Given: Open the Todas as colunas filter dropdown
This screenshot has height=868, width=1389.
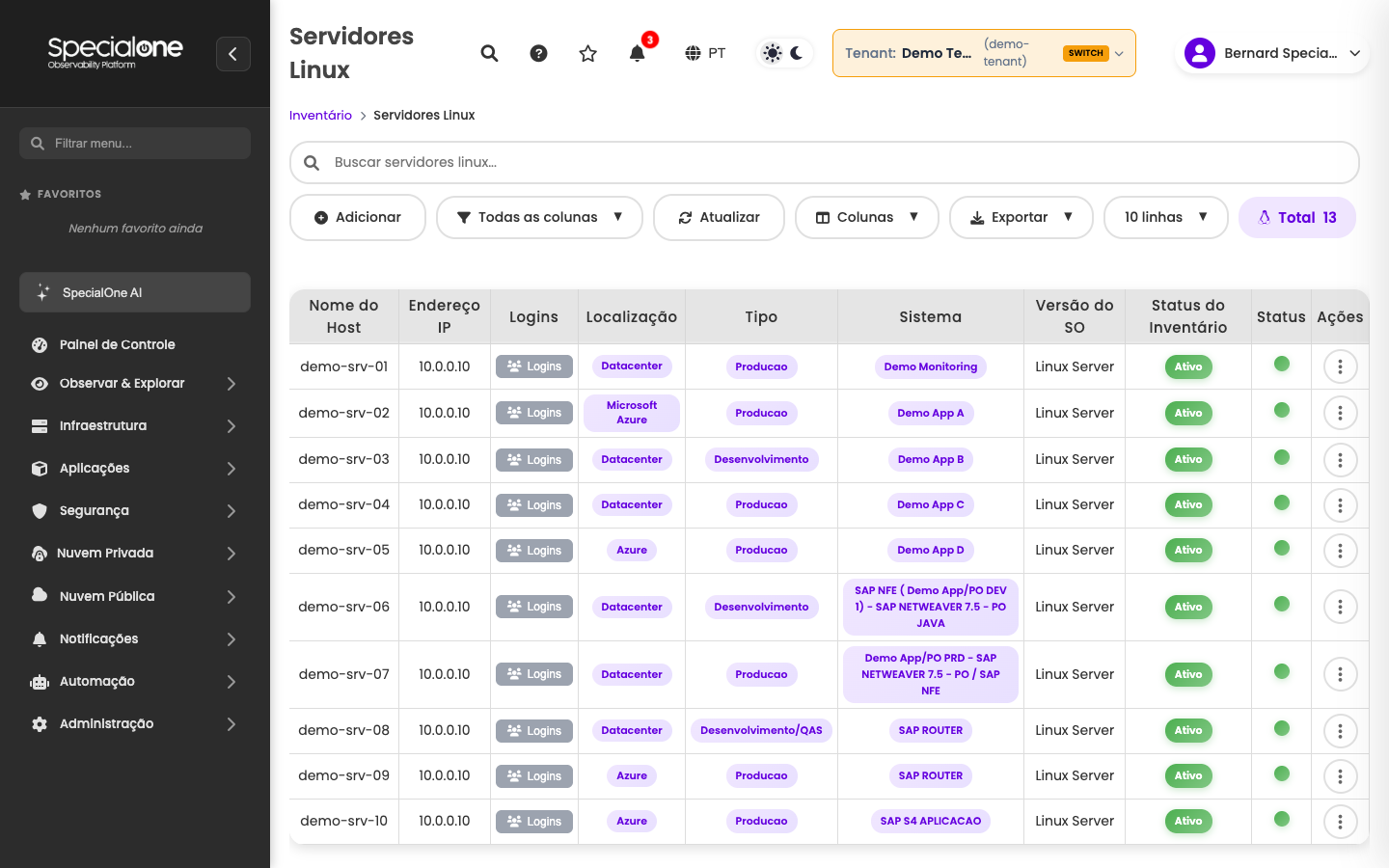Looking at the screenshot, I should pos(539,217).
